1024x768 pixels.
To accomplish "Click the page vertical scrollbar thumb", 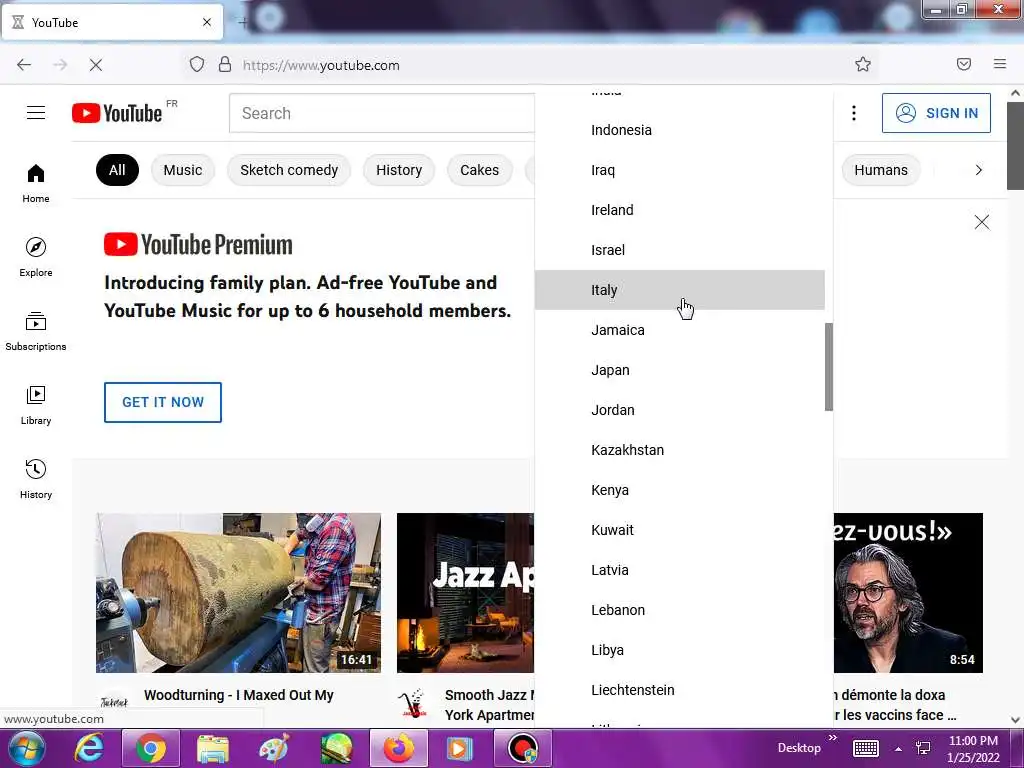I will pos(1015,146).
